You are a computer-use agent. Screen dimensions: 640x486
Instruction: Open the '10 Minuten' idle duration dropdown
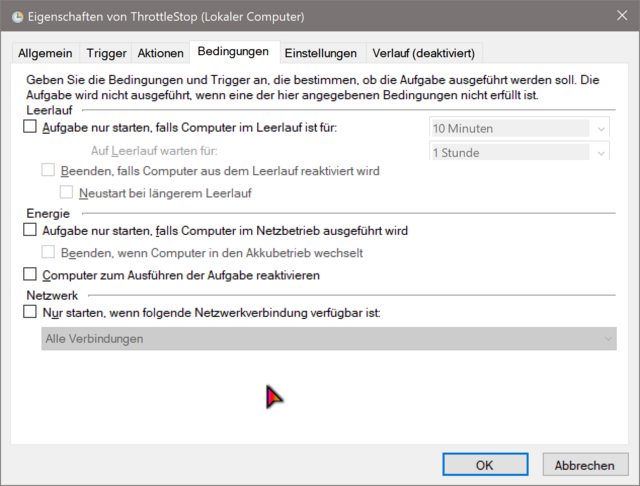519,128
